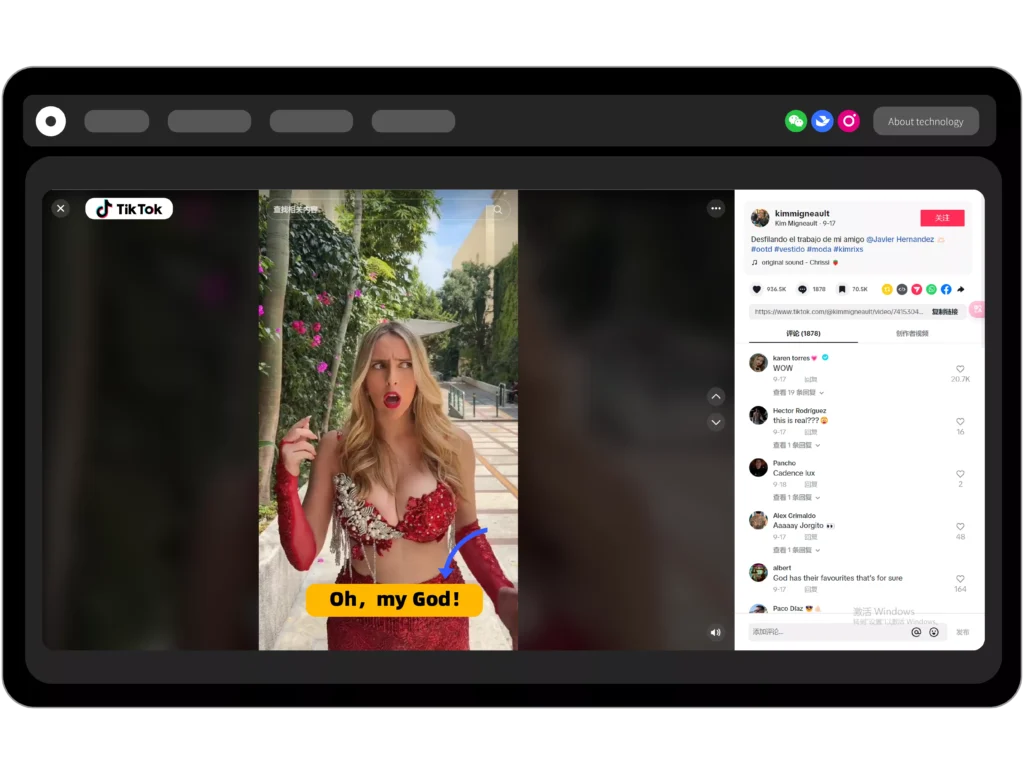Like the video with the heart icon
This screenshot has width=1024, height=768.
pyautogui.click(x=757, y=289)
